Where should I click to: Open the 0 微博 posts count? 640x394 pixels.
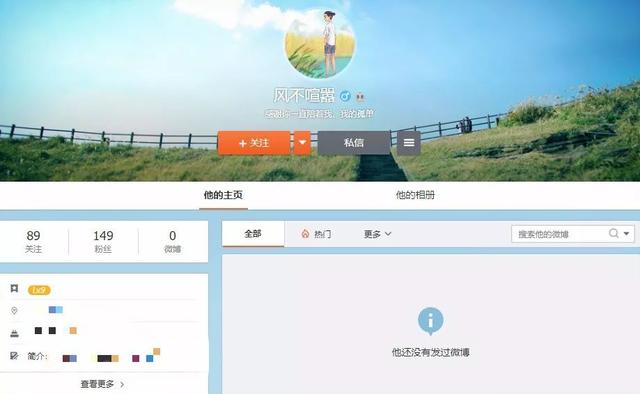[173, 241]
